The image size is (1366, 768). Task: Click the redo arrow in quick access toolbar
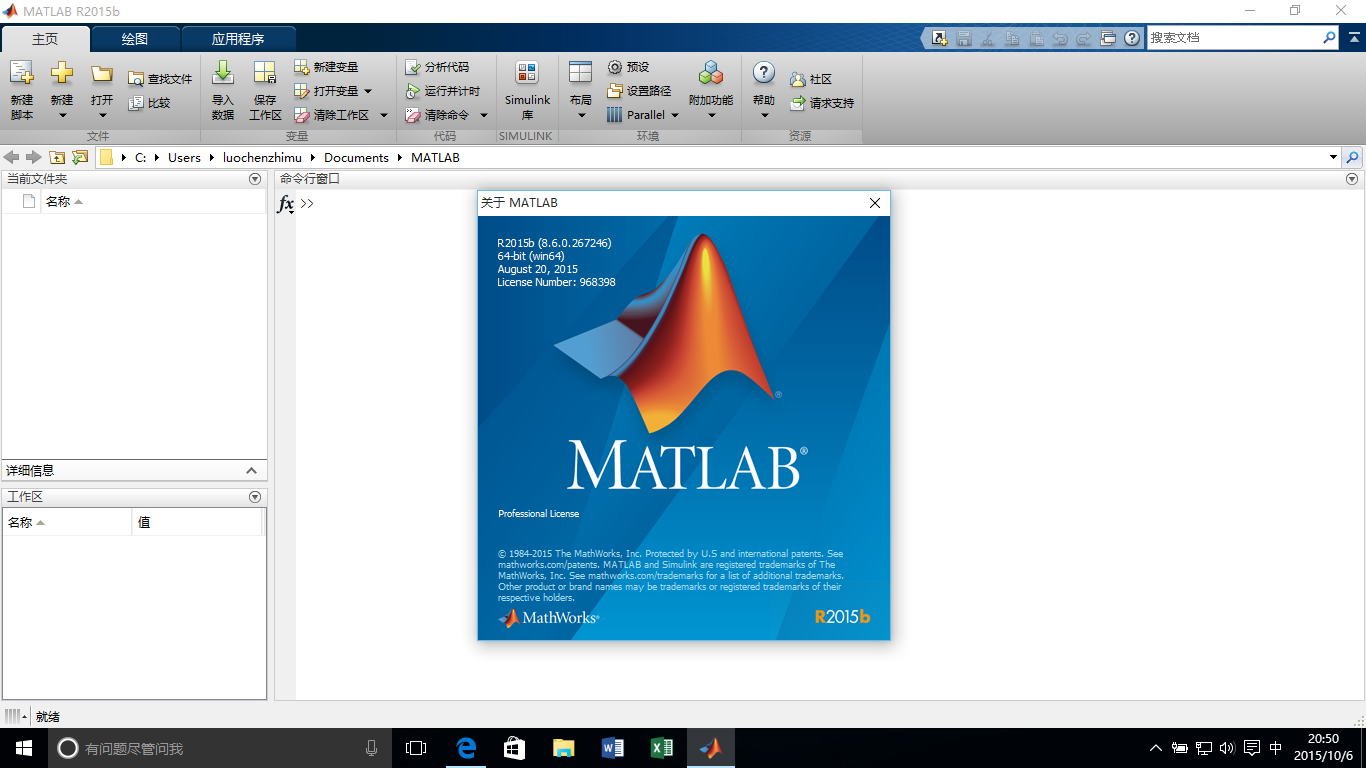point(1084,38)
